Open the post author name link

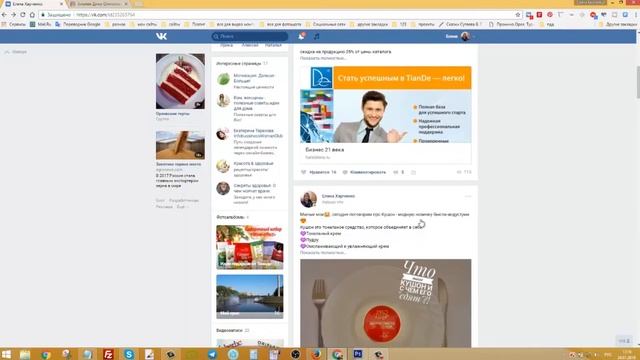pos(338,196)
